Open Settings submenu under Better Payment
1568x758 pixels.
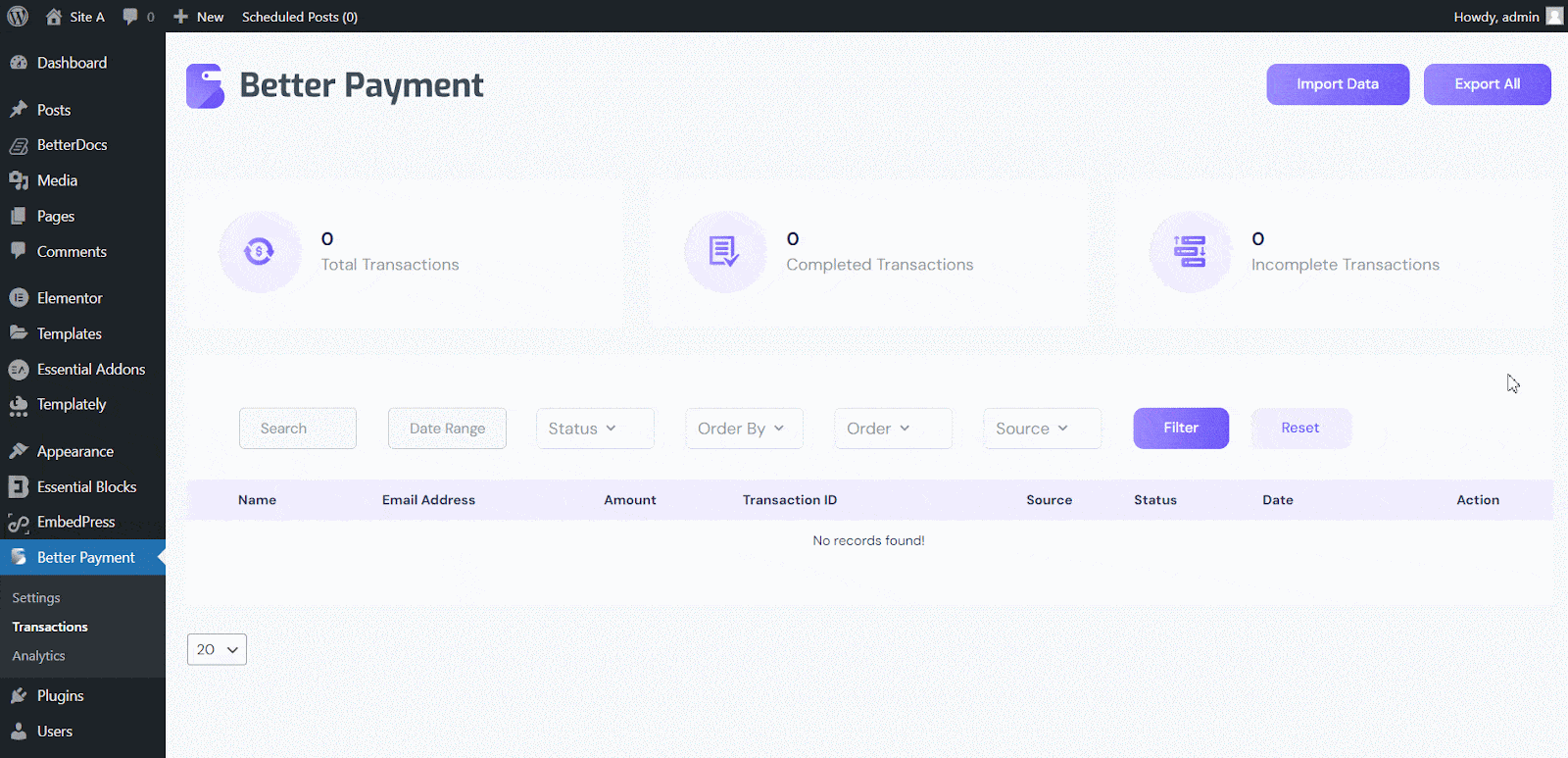(x=36, y=598)
